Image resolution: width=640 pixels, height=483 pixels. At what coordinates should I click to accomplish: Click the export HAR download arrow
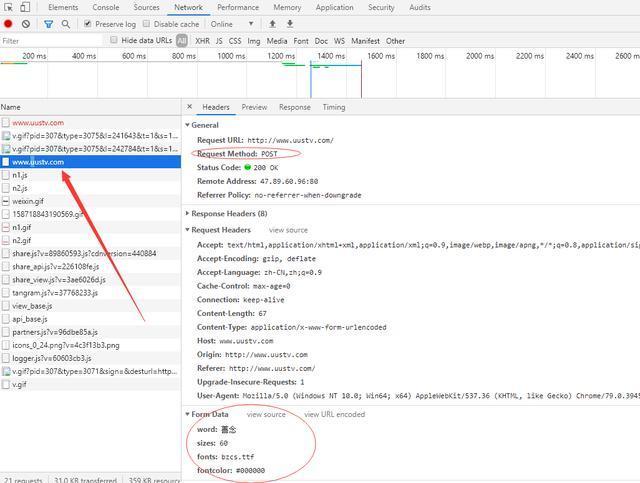290,24
